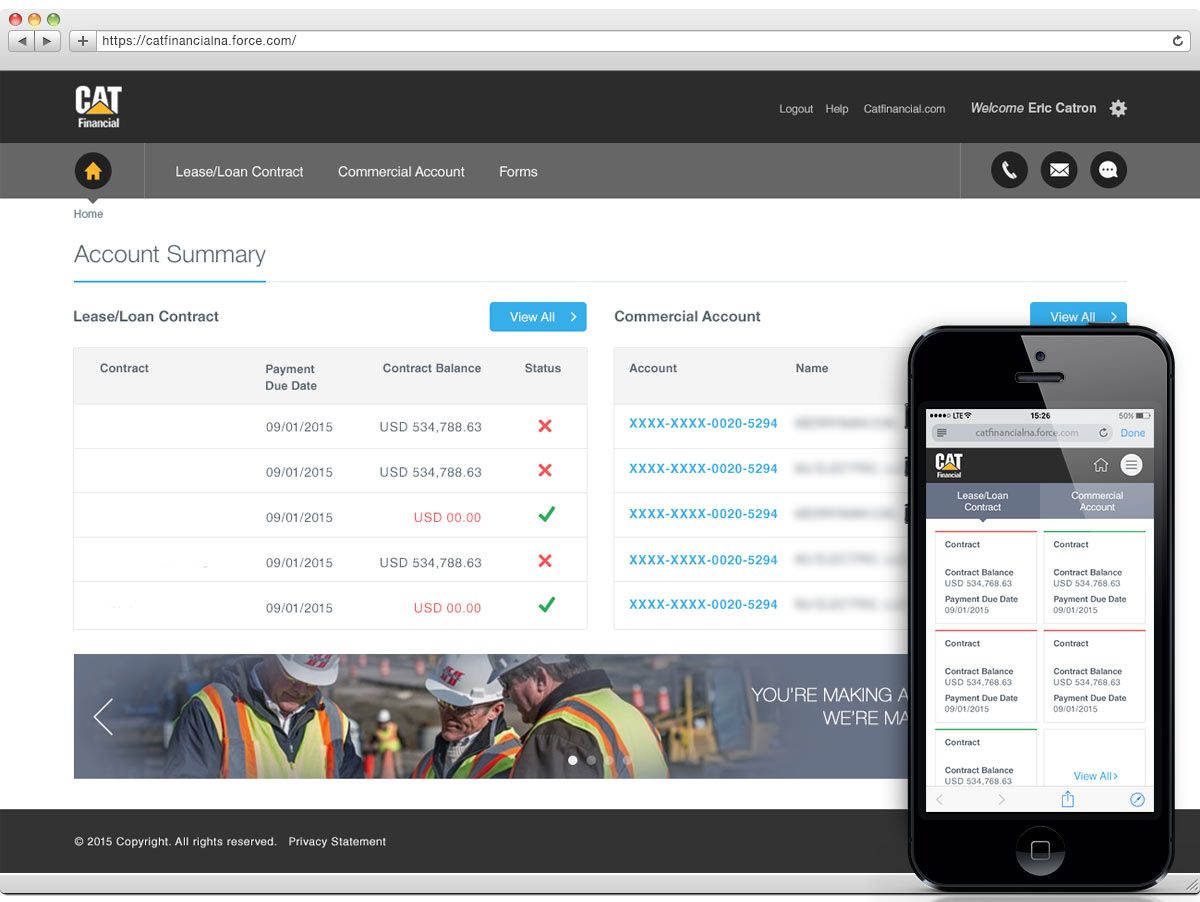Select the first carousel dot indicator
The image size is (1200, 902).
tap(573, 760)
